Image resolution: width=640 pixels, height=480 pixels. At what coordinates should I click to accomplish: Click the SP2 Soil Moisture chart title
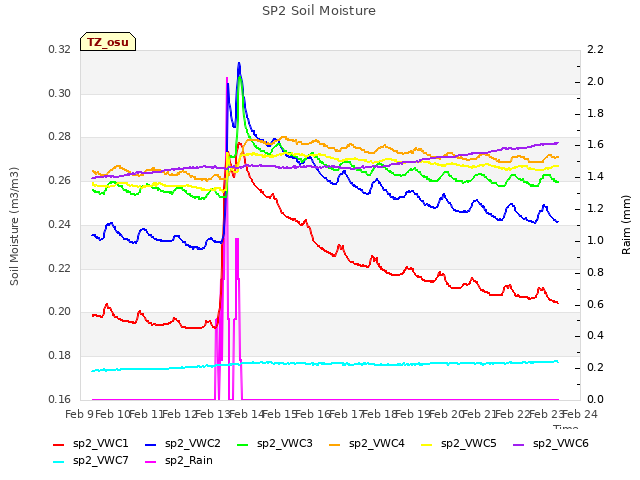319,11
